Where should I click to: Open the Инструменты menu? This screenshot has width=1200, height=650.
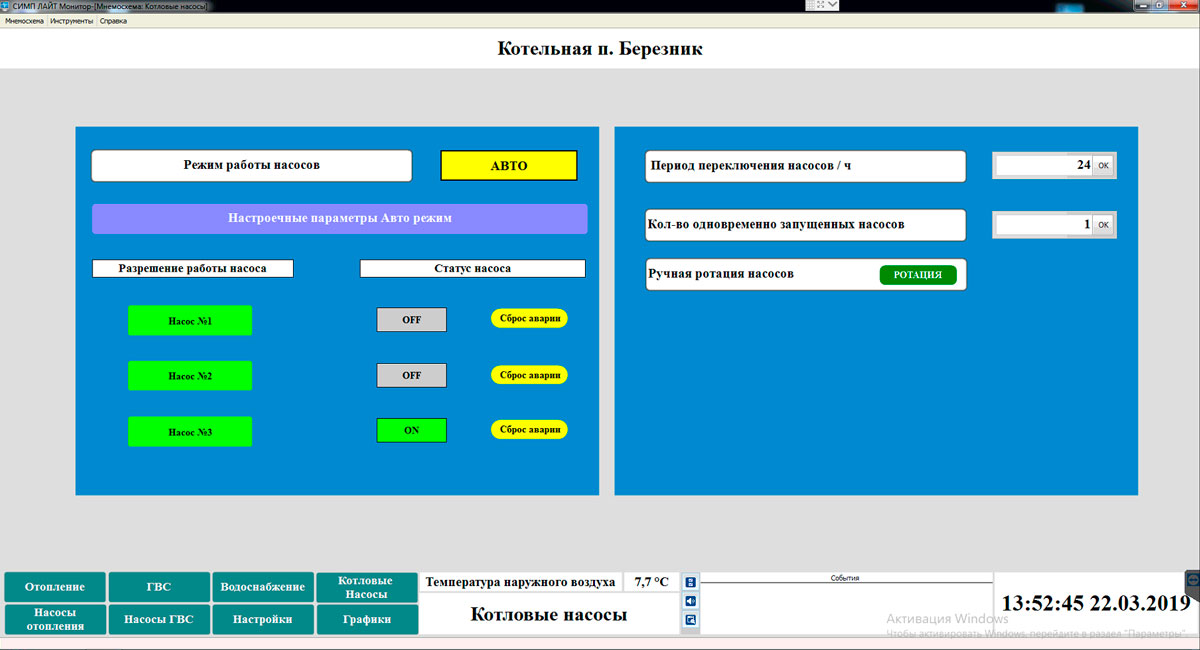click(71, 20)
